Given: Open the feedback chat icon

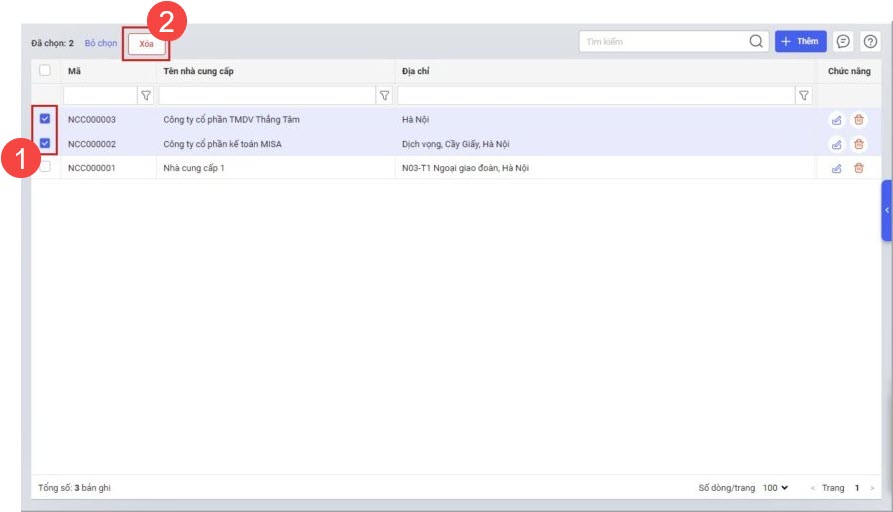Looking at the screenshot, I should (x=843, y=42).
